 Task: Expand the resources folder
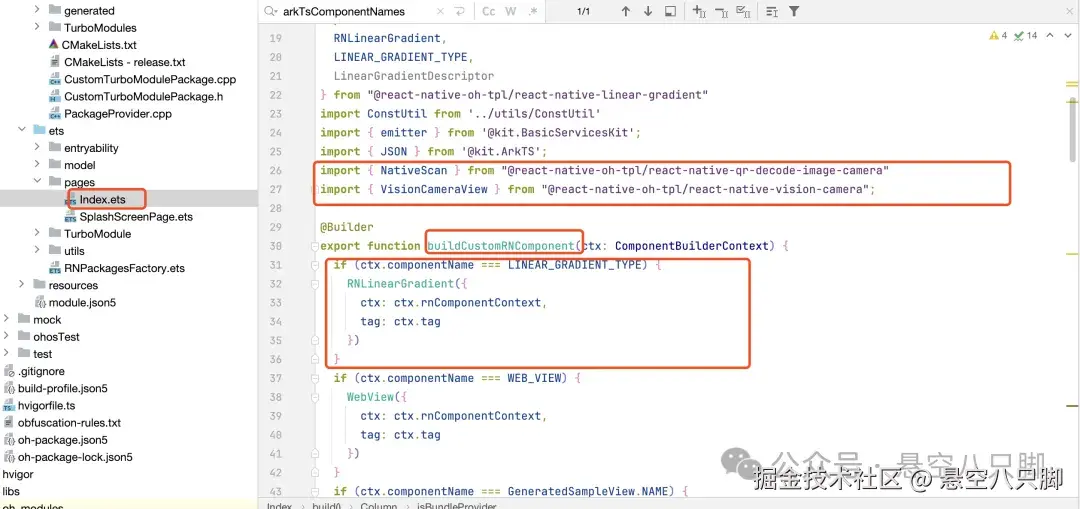21,284
